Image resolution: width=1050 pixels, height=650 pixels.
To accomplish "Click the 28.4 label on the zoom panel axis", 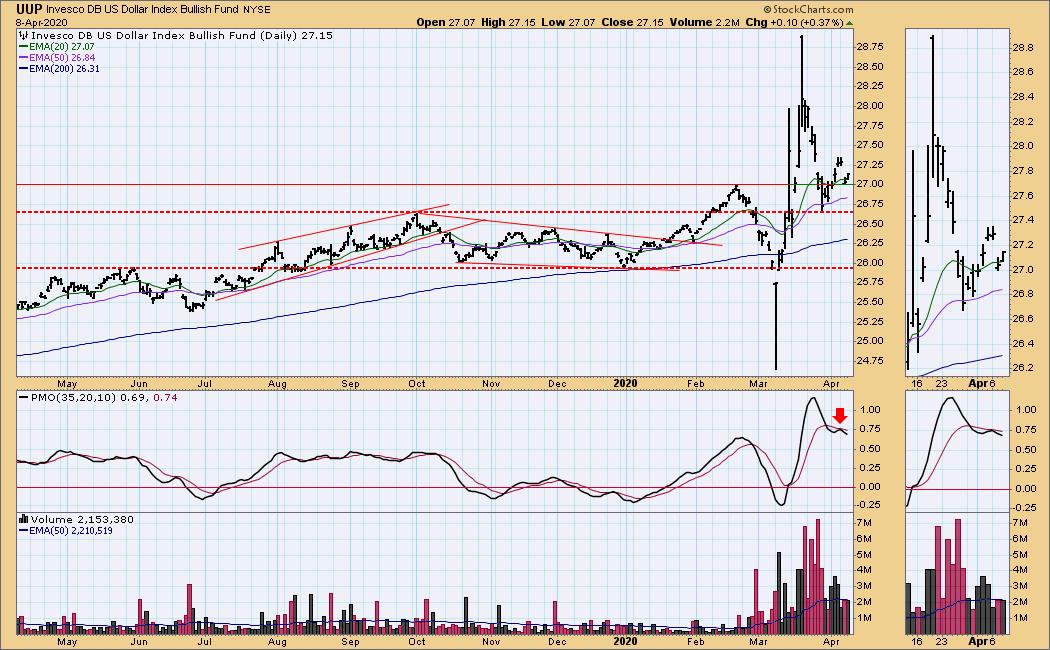I will [x=1022, y=96].
